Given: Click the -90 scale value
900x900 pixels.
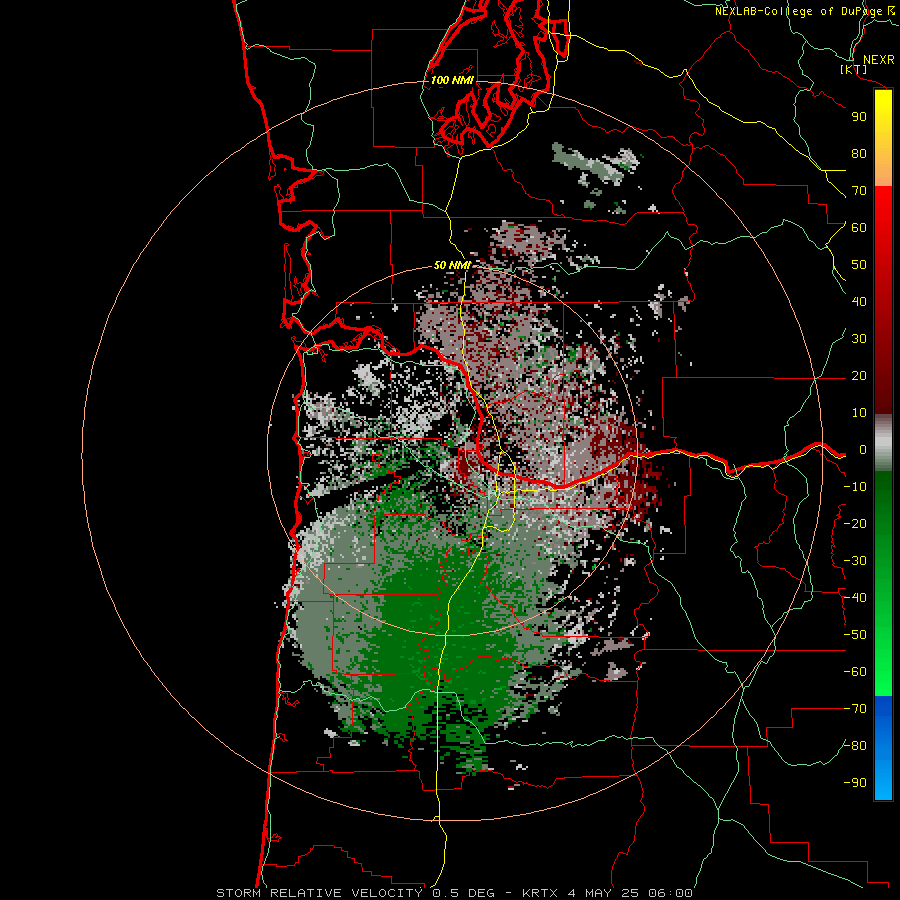Looking at the screenshot, I should coord(855,783).
